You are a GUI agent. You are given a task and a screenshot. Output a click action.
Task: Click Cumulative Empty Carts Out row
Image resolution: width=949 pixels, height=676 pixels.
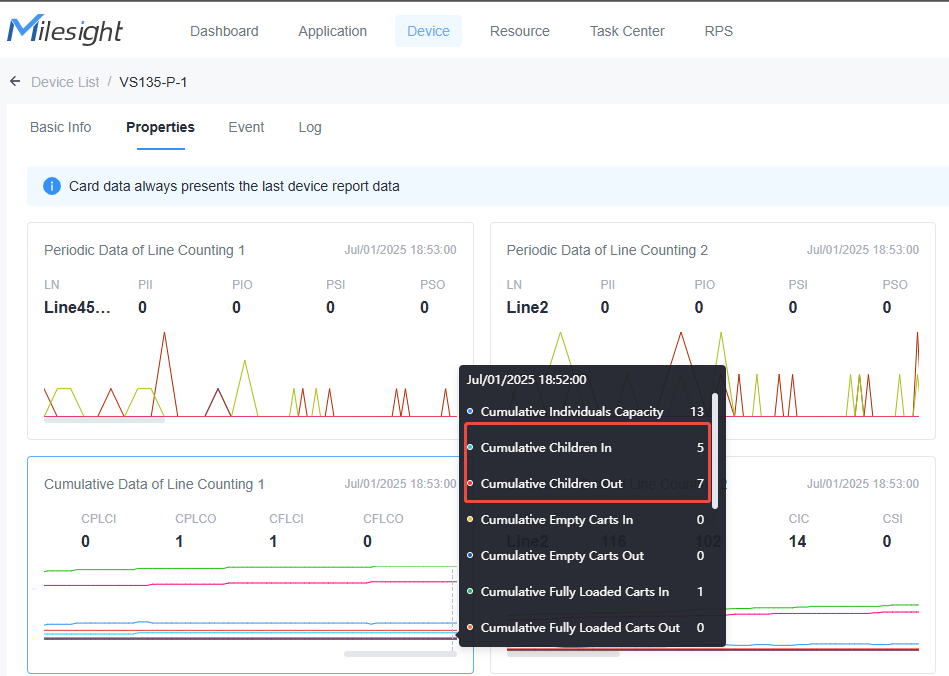tap(586, 556)
